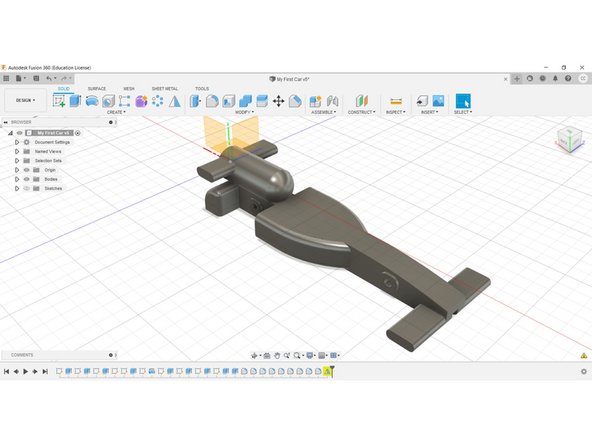Click the Save icon

coord(36,79)
